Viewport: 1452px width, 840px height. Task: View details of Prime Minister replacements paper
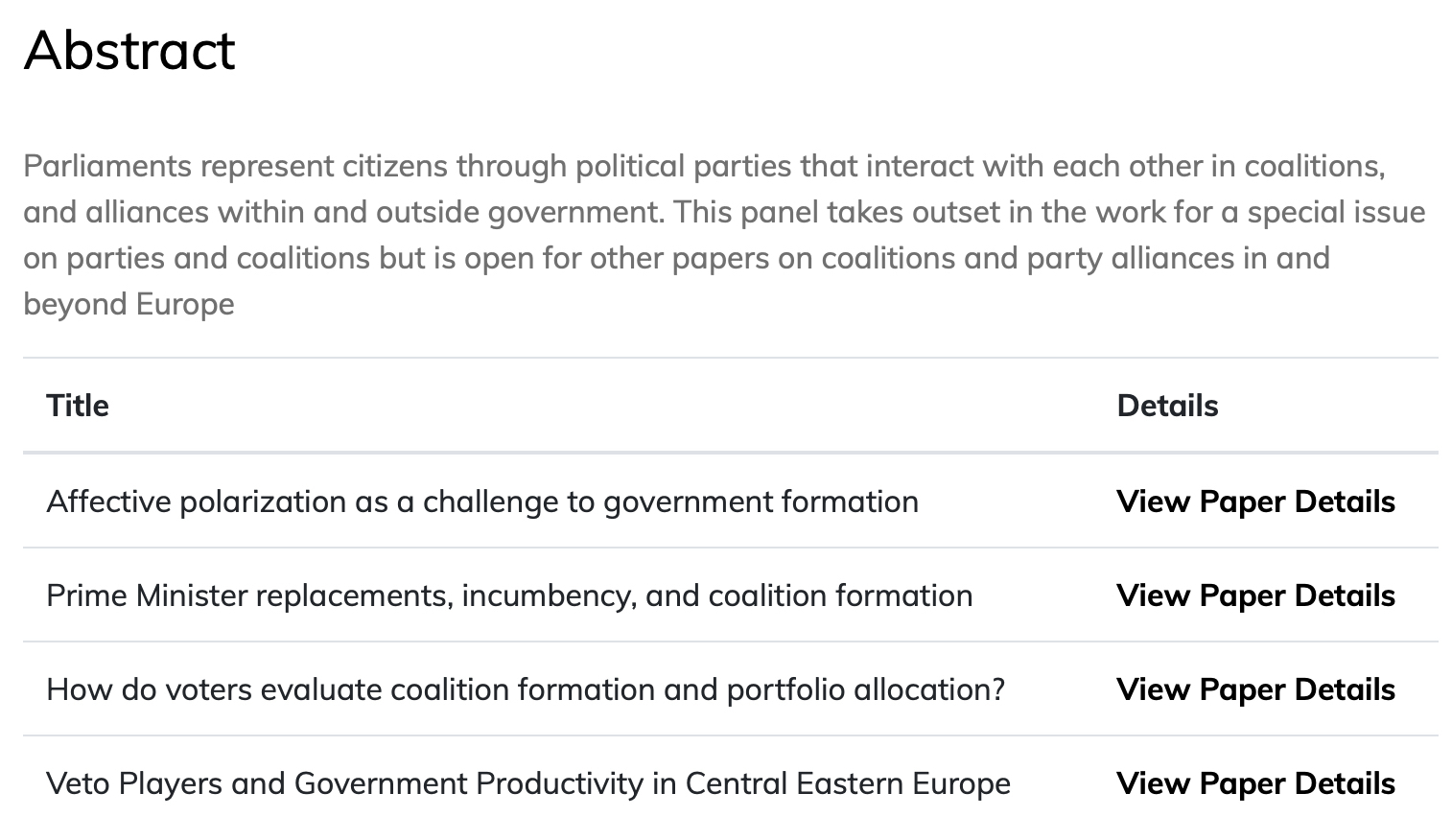point(1254,595)
